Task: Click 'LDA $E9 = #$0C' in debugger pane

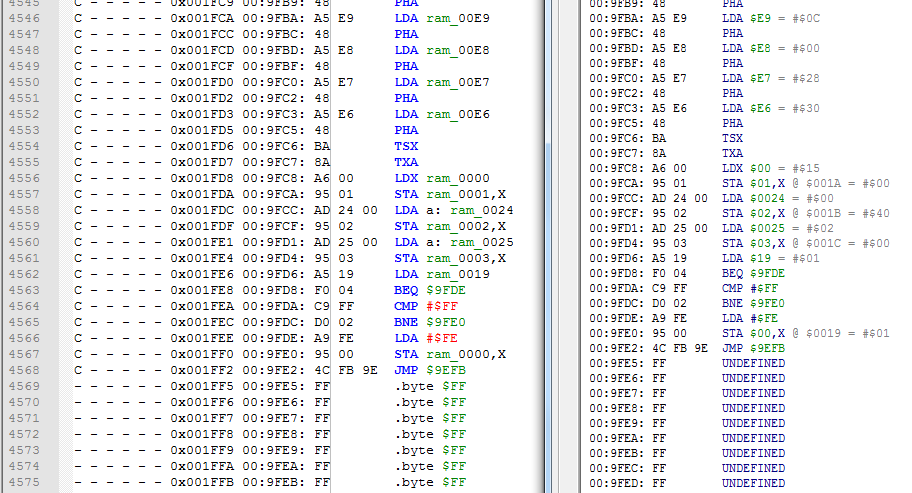Action: (x=771, y=19)
